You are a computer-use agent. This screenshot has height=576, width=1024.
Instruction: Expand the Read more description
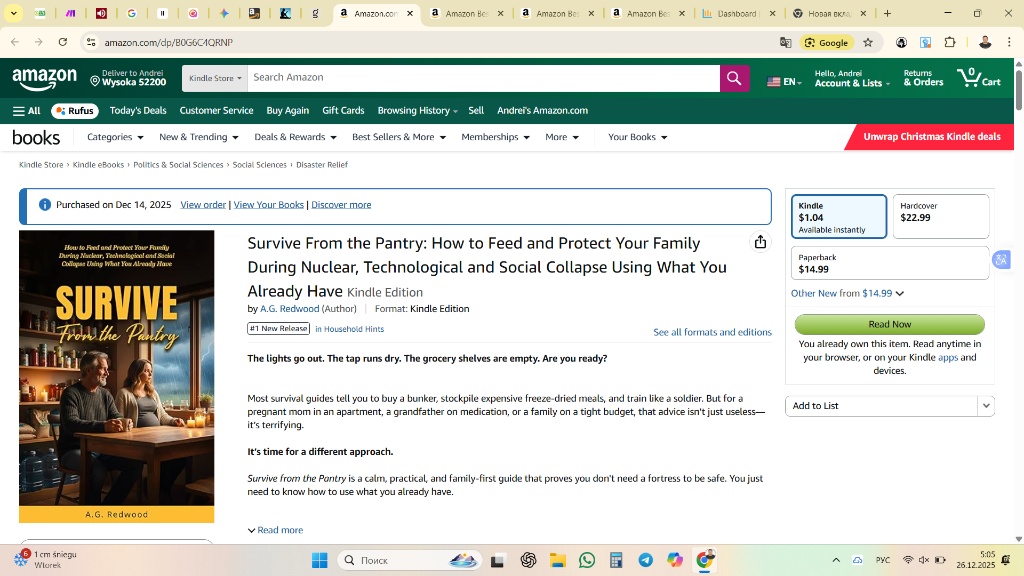(279, 530)
